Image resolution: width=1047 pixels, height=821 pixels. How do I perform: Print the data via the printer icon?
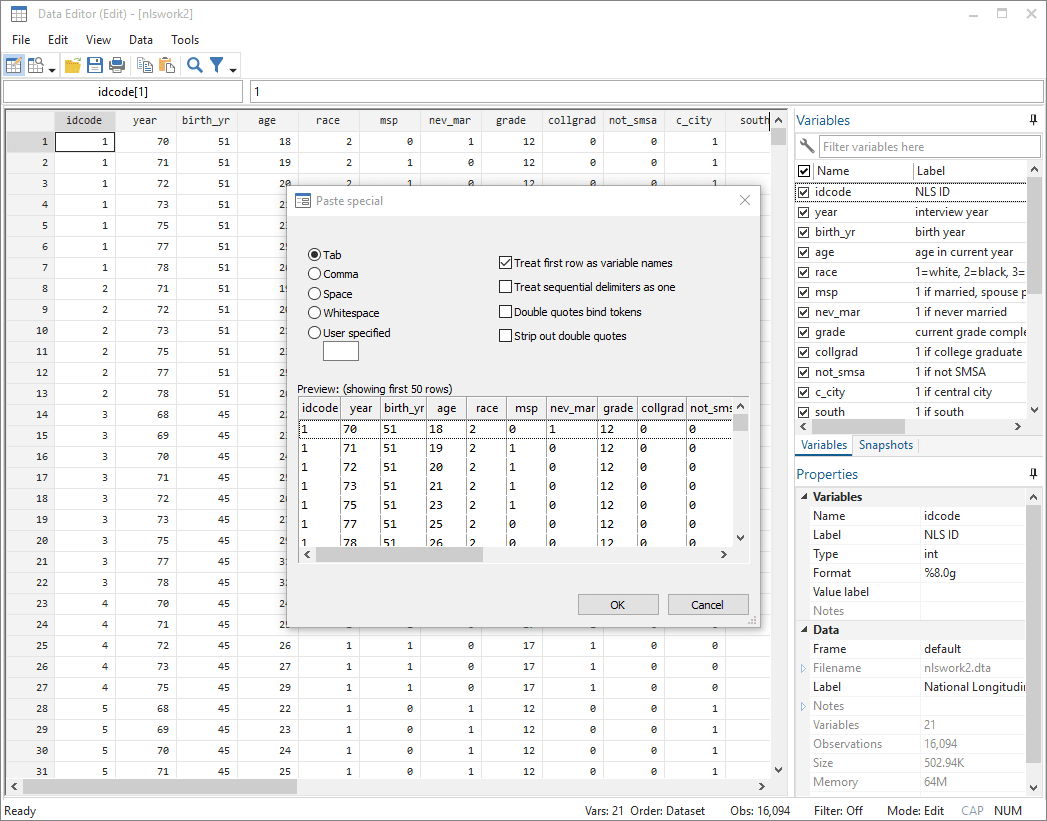(x=117, y=64)
